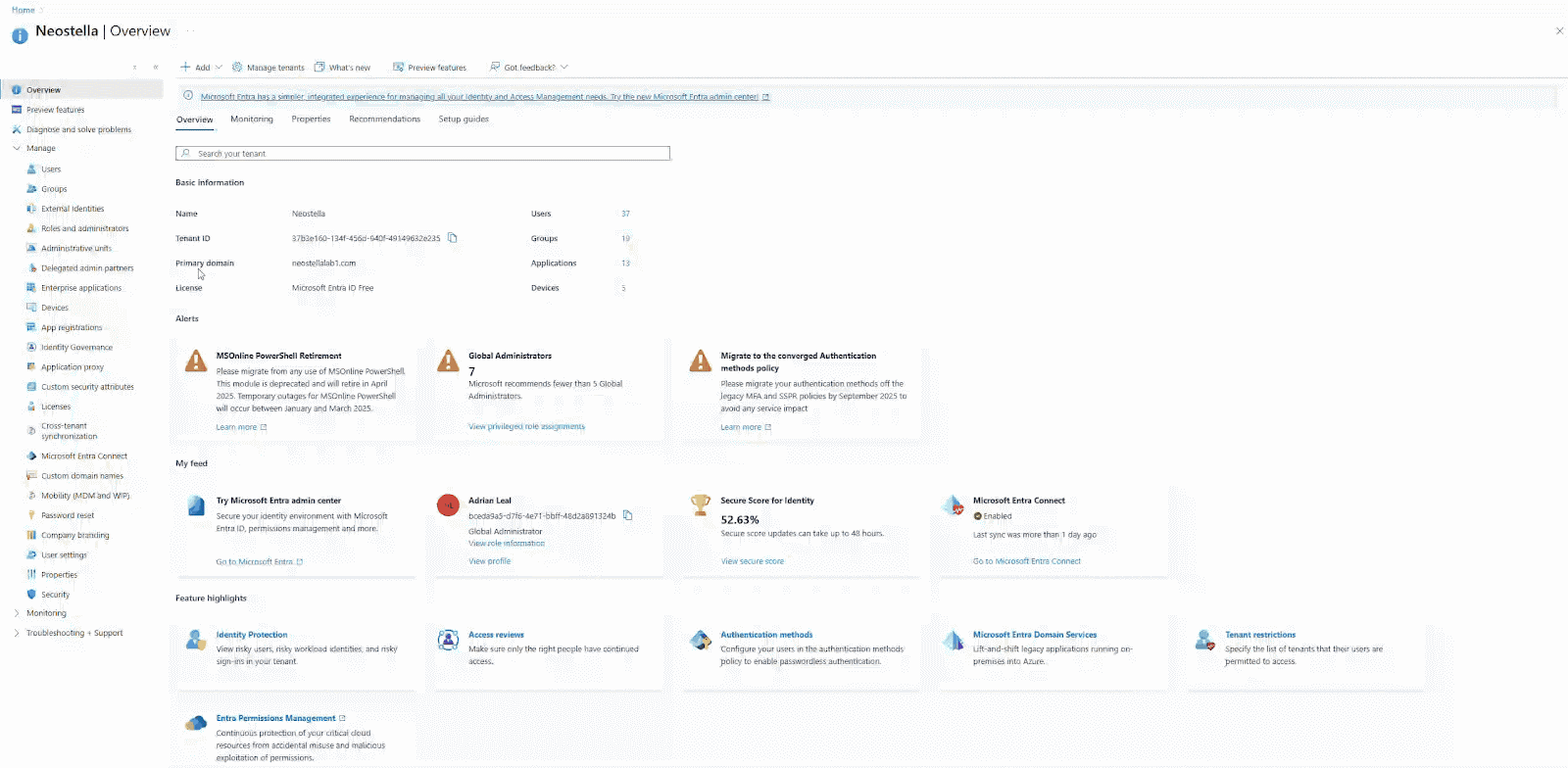Click Go to Microsoft Entra Connect link
This screenshot has height=768, width=1568.
point(1027,561)
